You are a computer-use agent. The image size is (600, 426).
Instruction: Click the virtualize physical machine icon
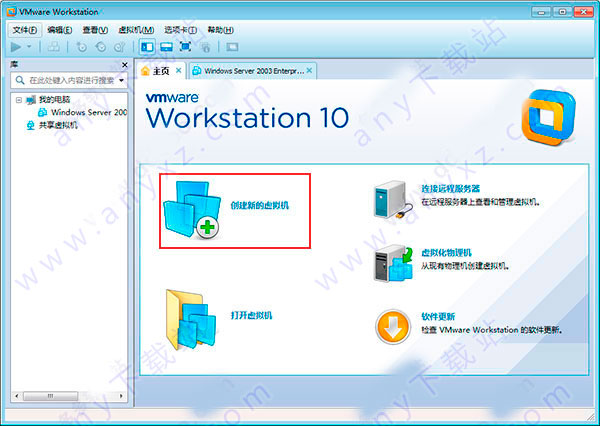(394, 264)
